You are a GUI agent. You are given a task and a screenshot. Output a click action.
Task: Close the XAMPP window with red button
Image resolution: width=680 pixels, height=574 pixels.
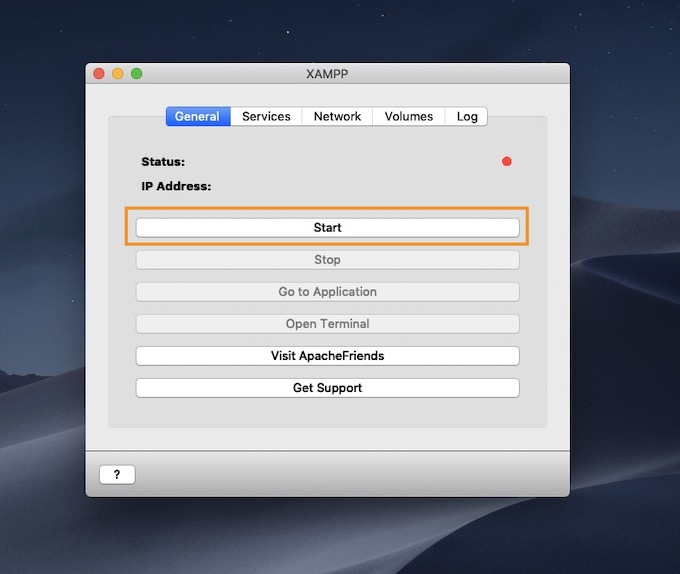tap(99, 74)
